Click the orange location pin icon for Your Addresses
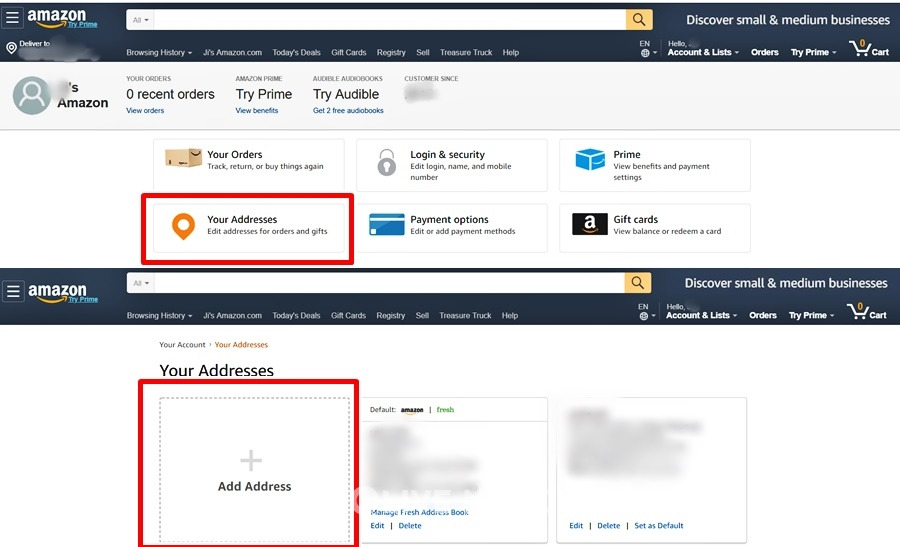This screenshot has height=547, width=900. pos(183,226)
